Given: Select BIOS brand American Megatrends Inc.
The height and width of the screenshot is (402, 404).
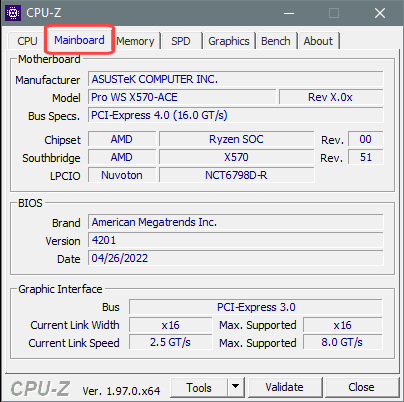Looking at the screenshot, I should point(236,222).
